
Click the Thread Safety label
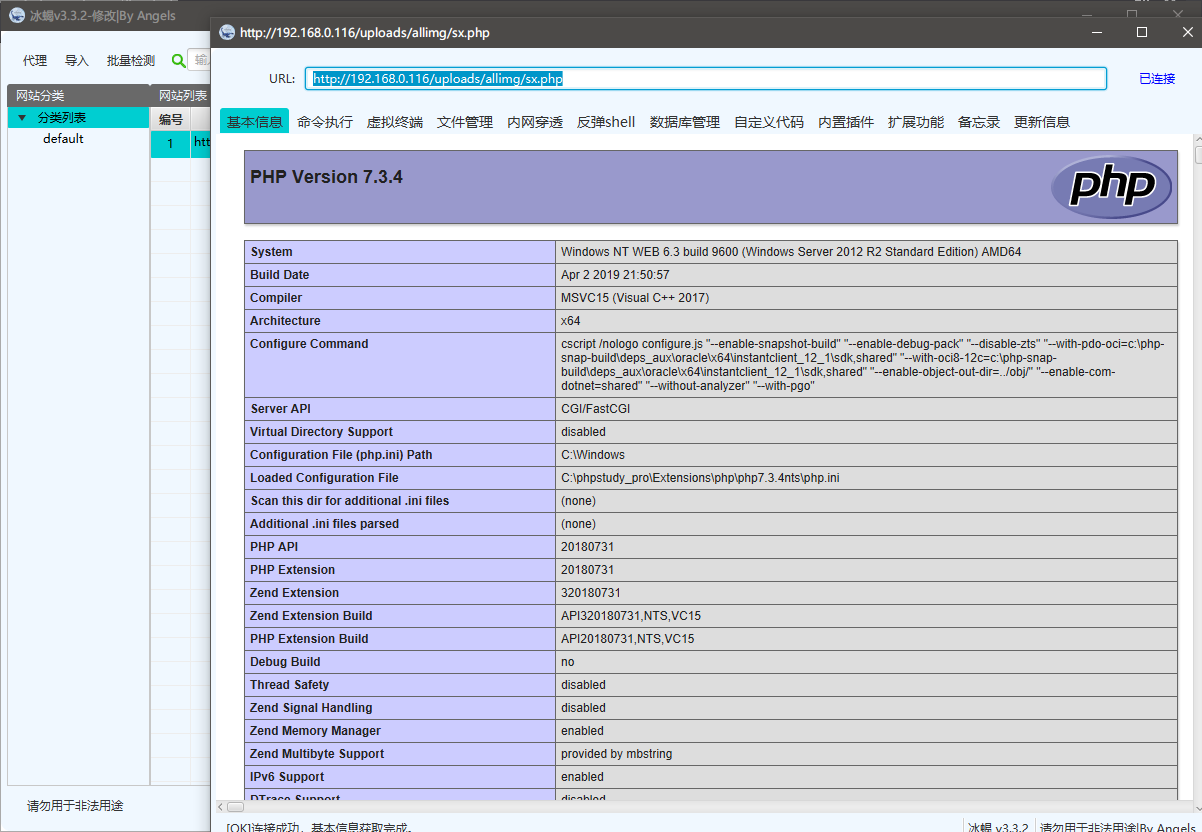[290, 685]
